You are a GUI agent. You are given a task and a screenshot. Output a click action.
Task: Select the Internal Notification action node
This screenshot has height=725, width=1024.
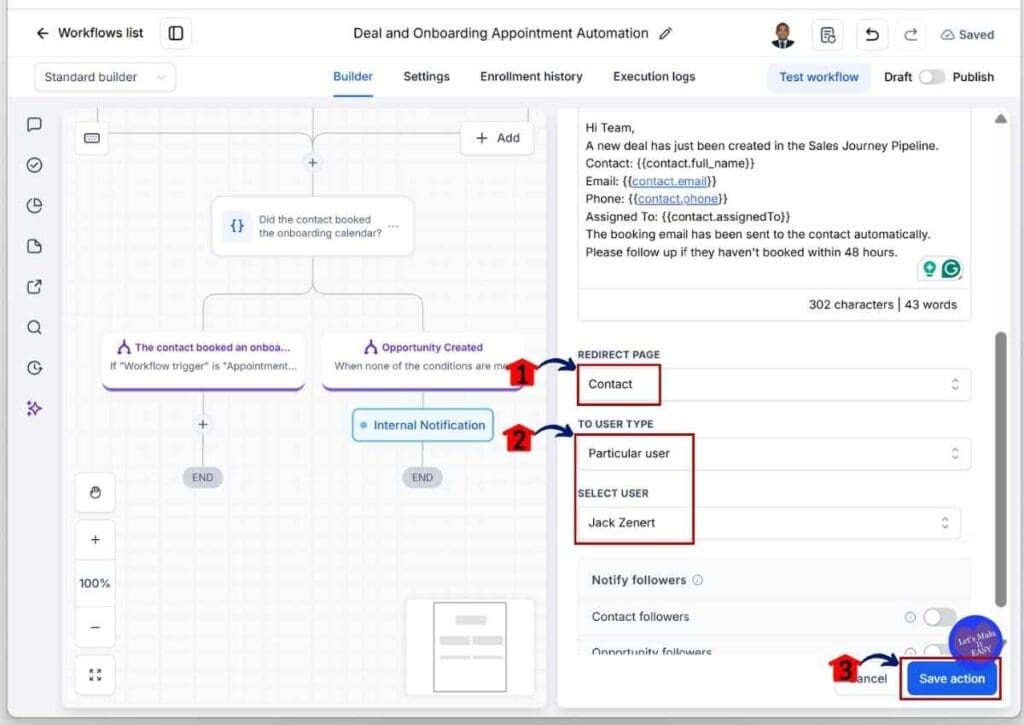coord(423,425)
